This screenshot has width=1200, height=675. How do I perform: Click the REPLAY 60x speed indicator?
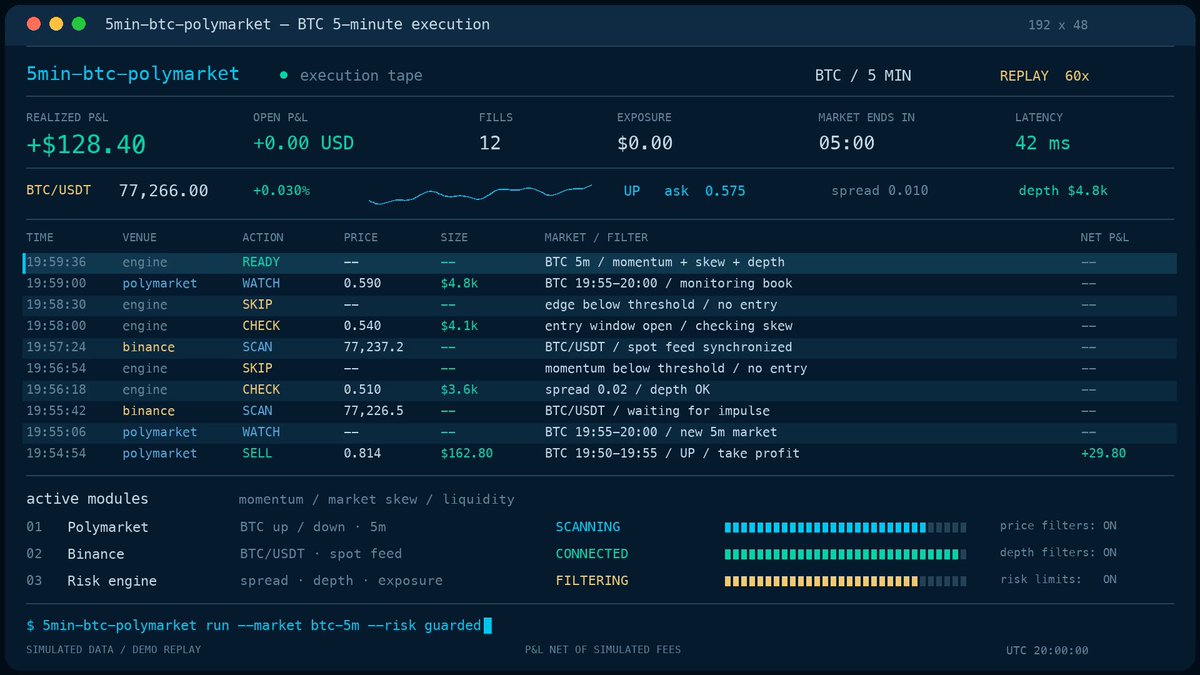click(1044, 76)
